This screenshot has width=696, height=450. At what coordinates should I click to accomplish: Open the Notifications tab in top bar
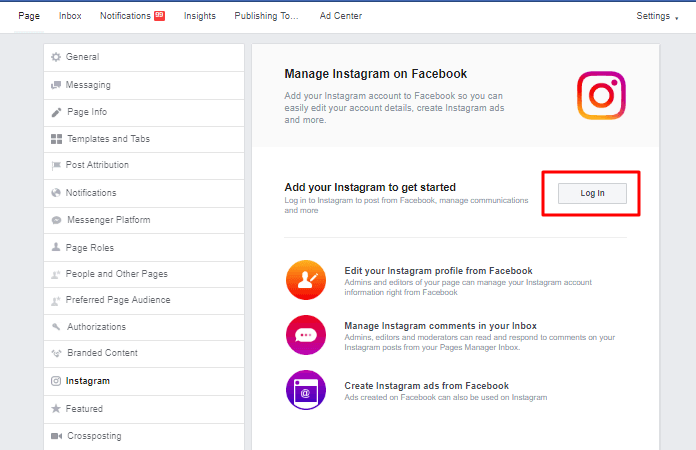pyautogui.click(x=132, y=16)
